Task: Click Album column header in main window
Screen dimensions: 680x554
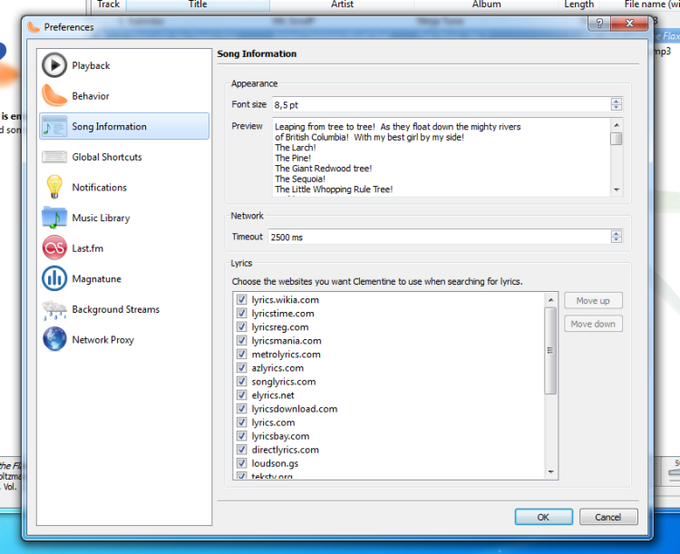Action: click(487, 4)
